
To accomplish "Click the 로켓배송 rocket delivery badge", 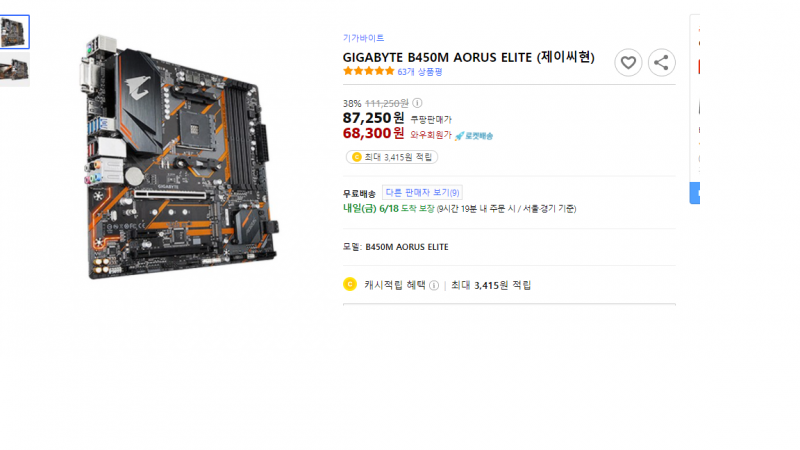I will [474, 136].
